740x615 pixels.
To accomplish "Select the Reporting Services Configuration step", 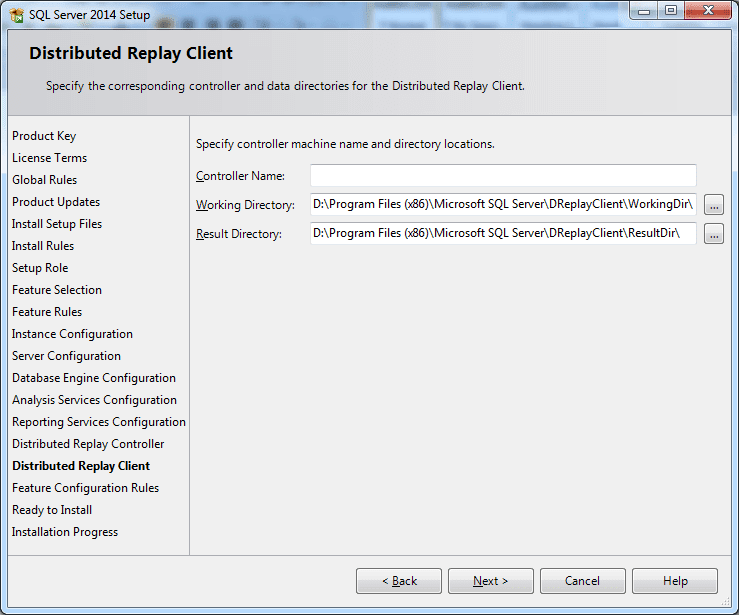I will (x=99, y=422).
